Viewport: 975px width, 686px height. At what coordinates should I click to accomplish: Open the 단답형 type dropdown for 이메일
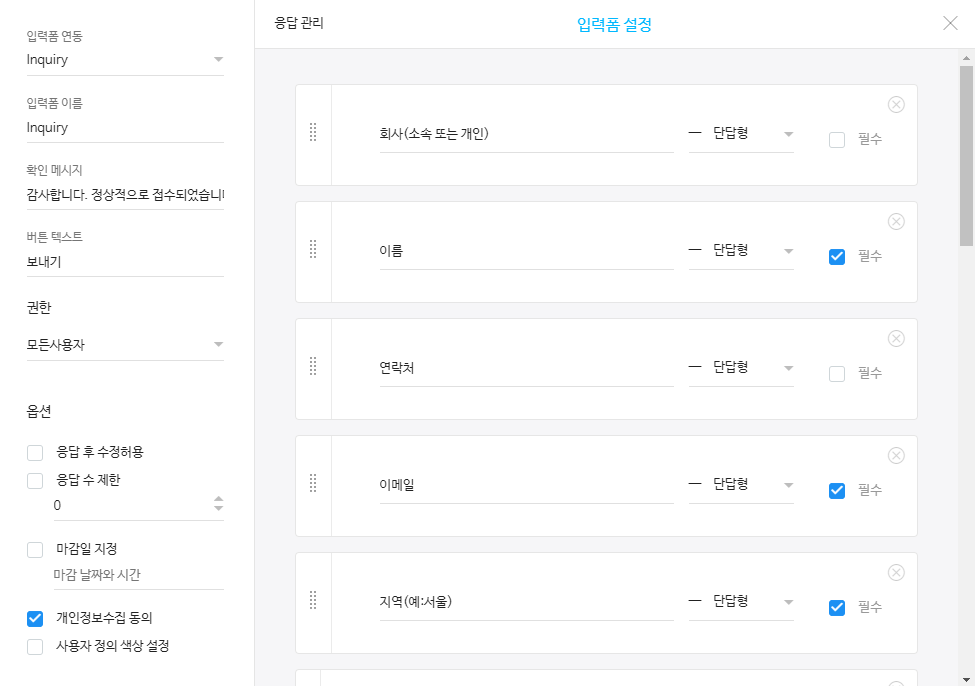(741, 484)
